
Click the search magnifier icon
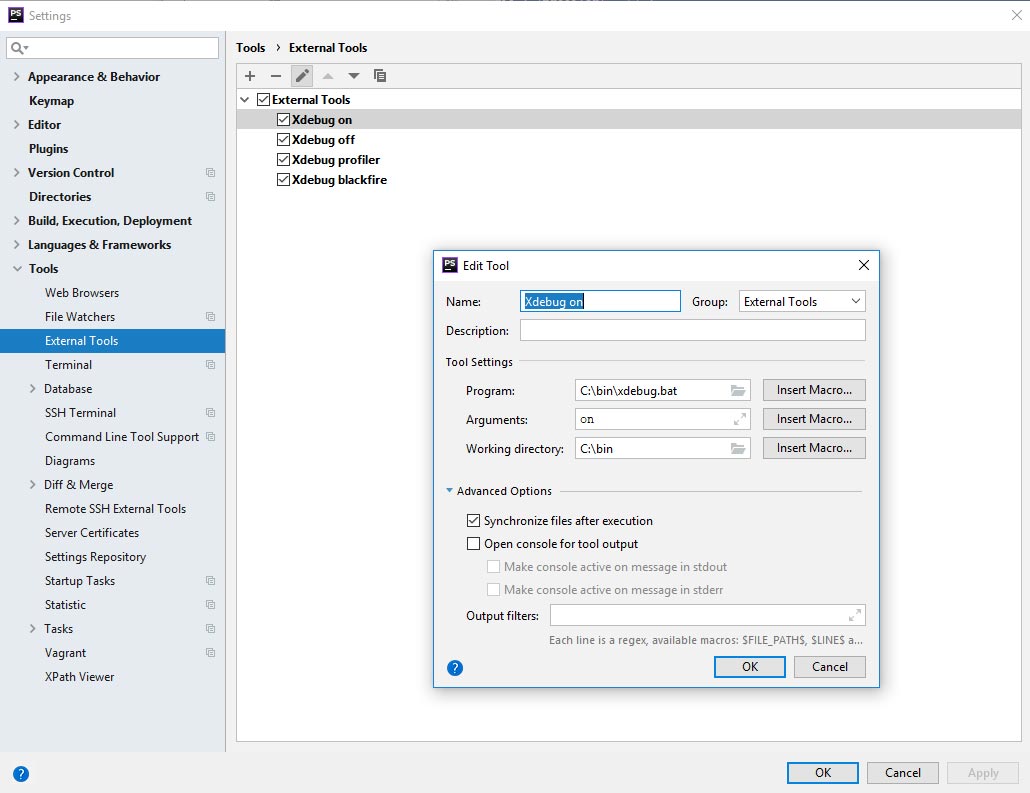(x=19, y=48)
